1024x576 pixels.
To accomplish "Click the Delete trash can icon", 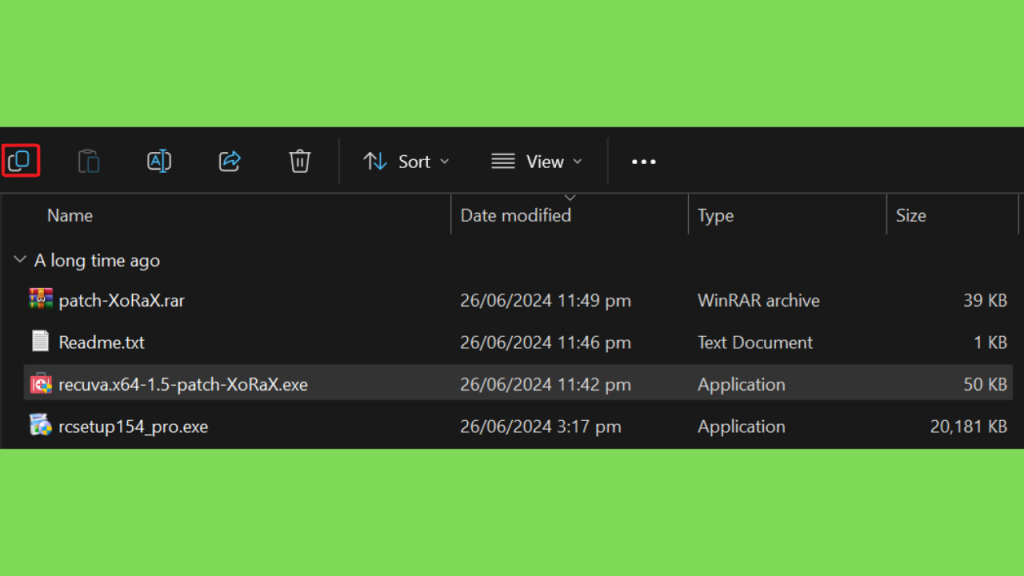I will tap(300, 161).
